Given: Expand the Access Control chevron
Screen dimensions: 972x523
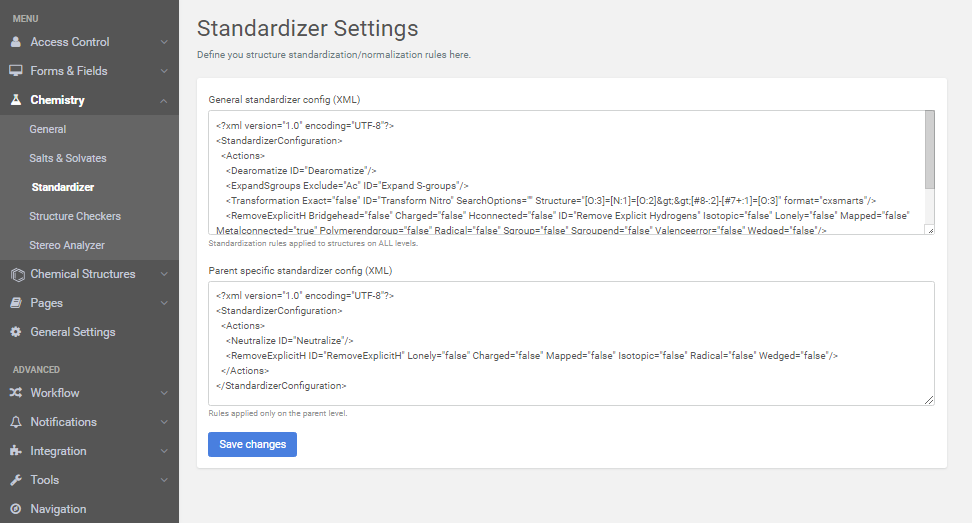Looking at the screenshot, I should 163,42.
